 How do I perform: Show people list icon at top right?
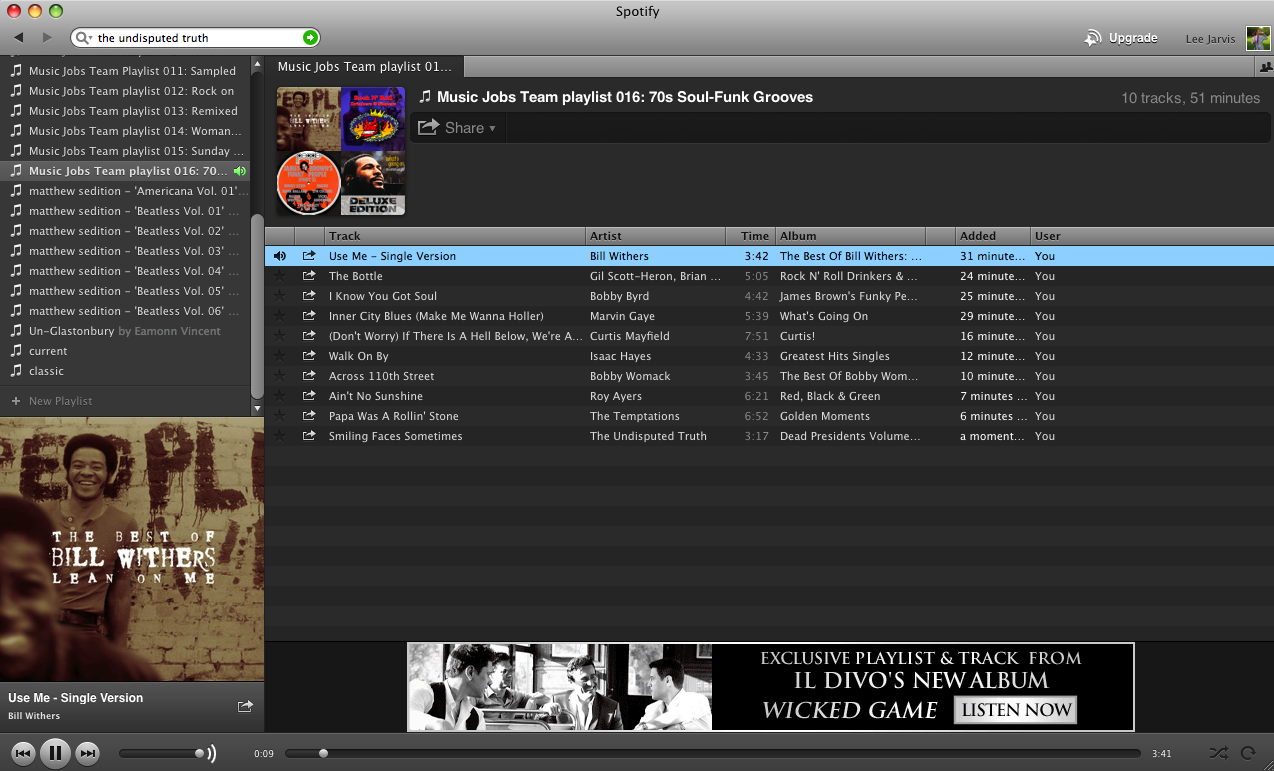click(x=1264, y=67)
